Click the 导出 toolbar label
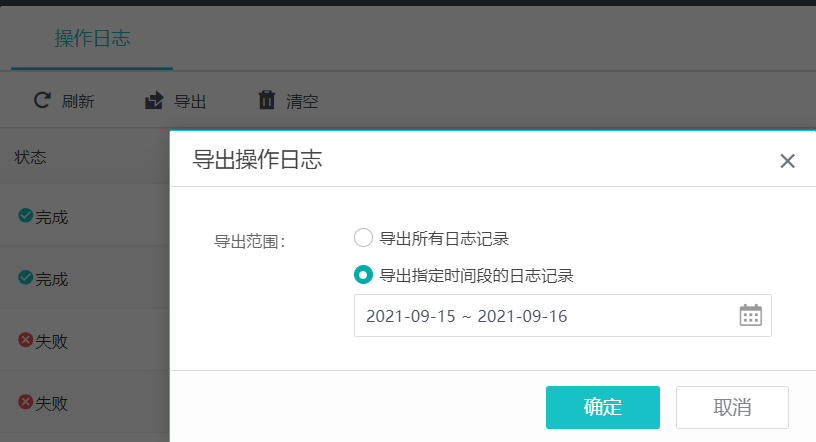816x442 pixels. (x=190, y=101)
